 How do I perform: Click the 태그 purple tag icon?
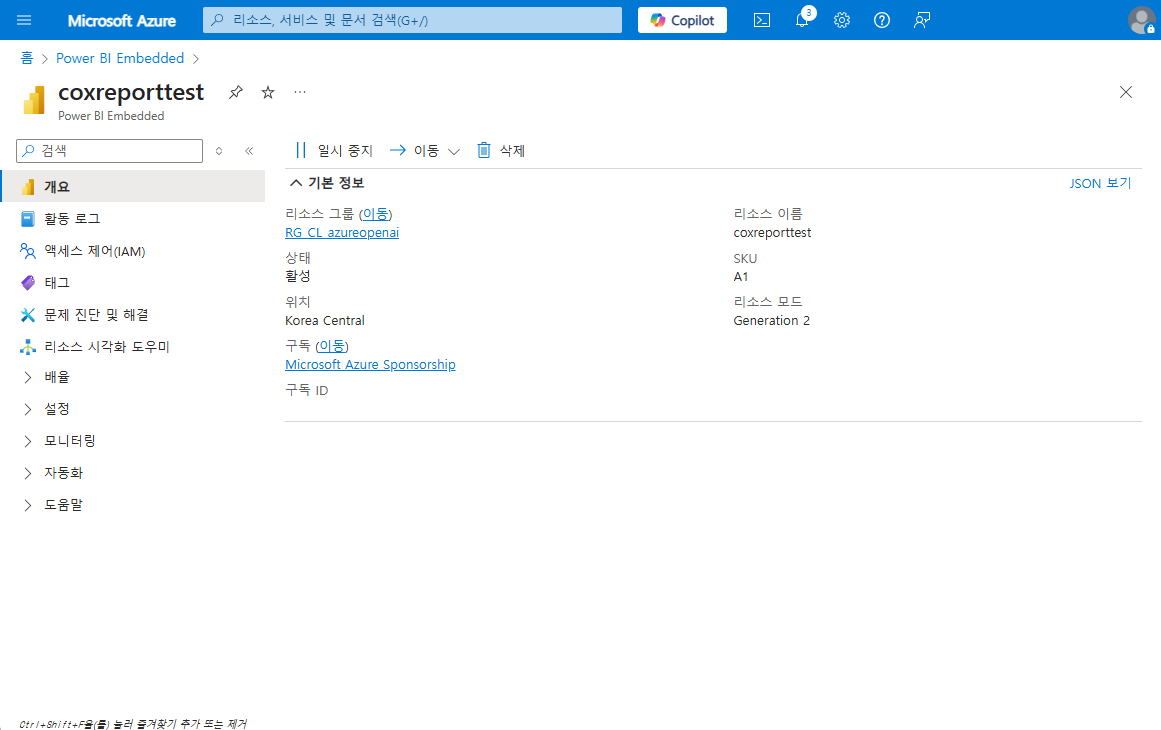[27, 283]
